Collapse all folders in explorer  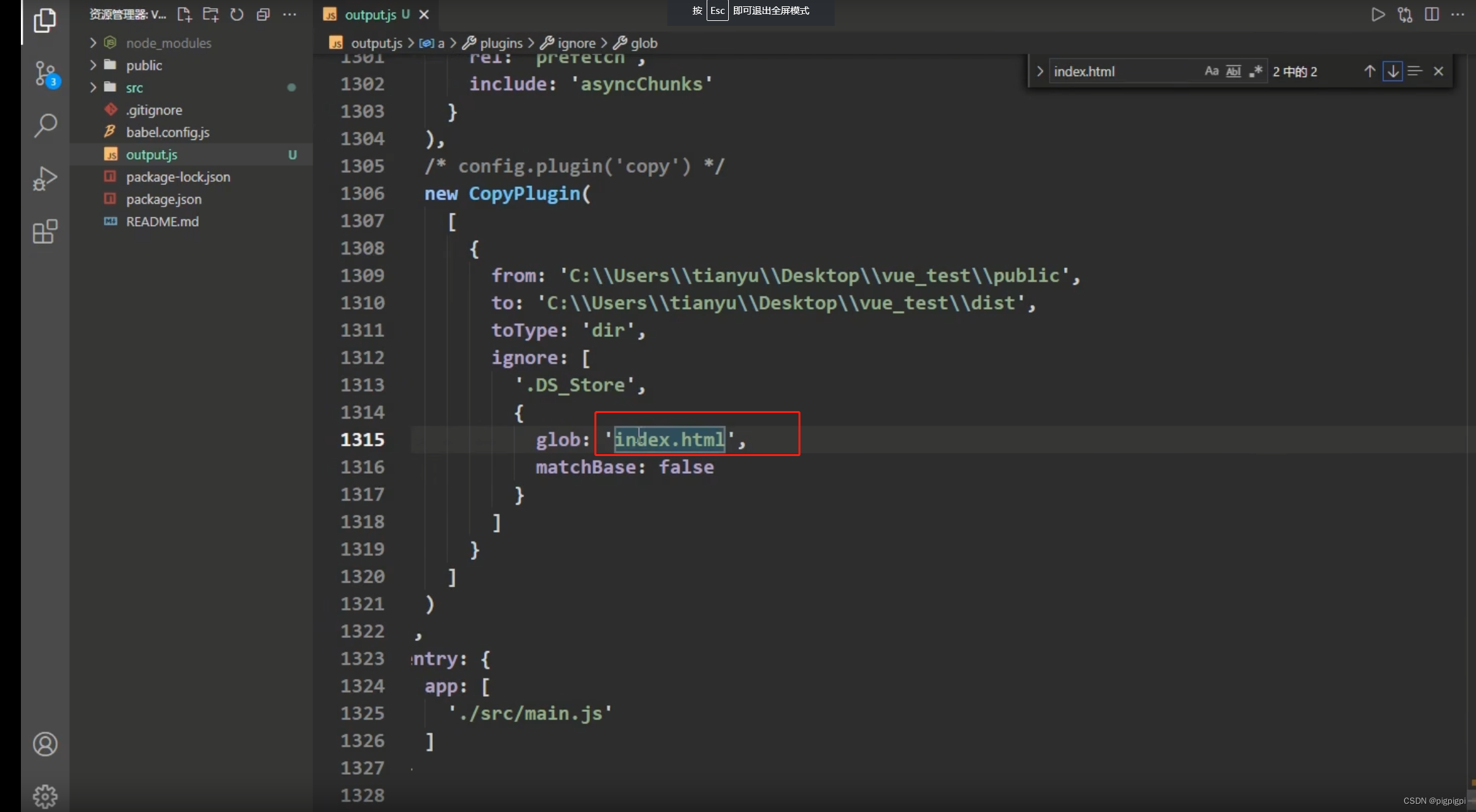(263, 15)
